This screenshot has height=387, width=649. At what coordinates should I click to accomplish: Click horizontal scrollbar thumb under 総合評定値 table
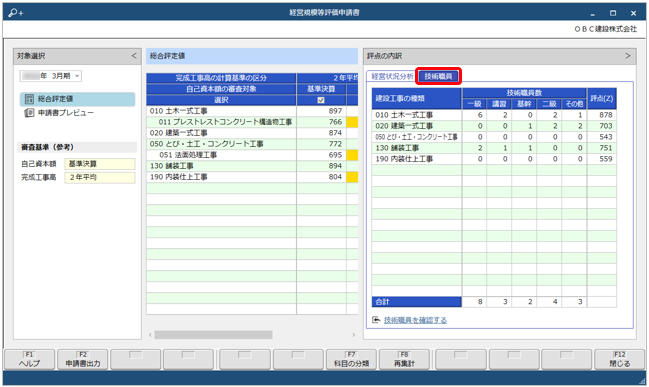(213, 334)
